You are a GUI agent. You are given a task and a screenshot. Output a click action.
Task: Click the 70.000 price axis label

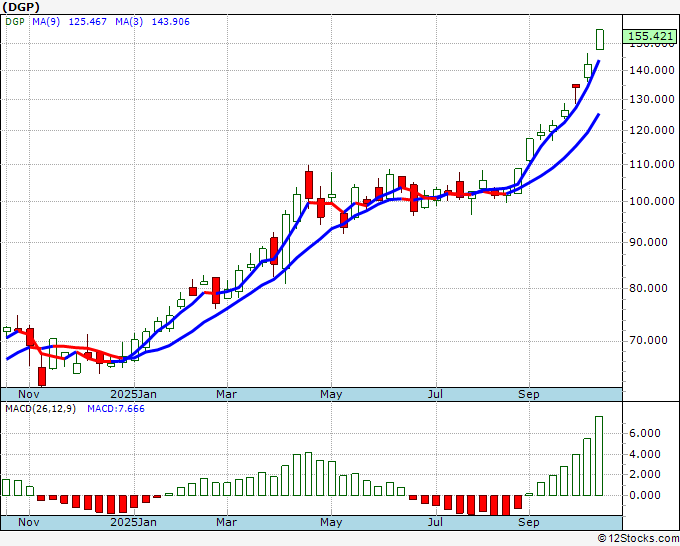click(648, 340)
